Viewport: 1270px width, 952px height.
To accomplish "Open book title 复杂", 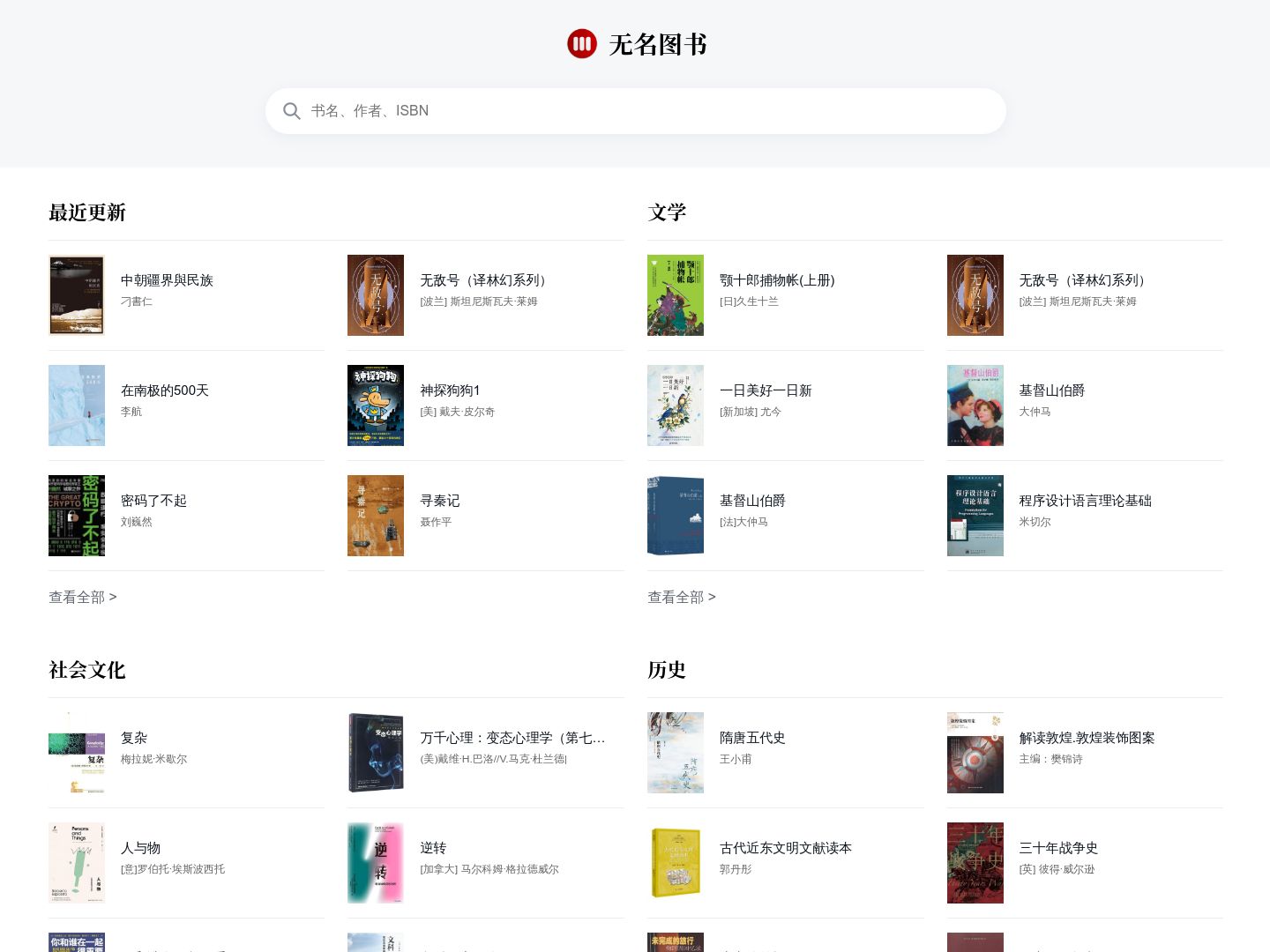I will pyautogui.click(x=134, y=738).
